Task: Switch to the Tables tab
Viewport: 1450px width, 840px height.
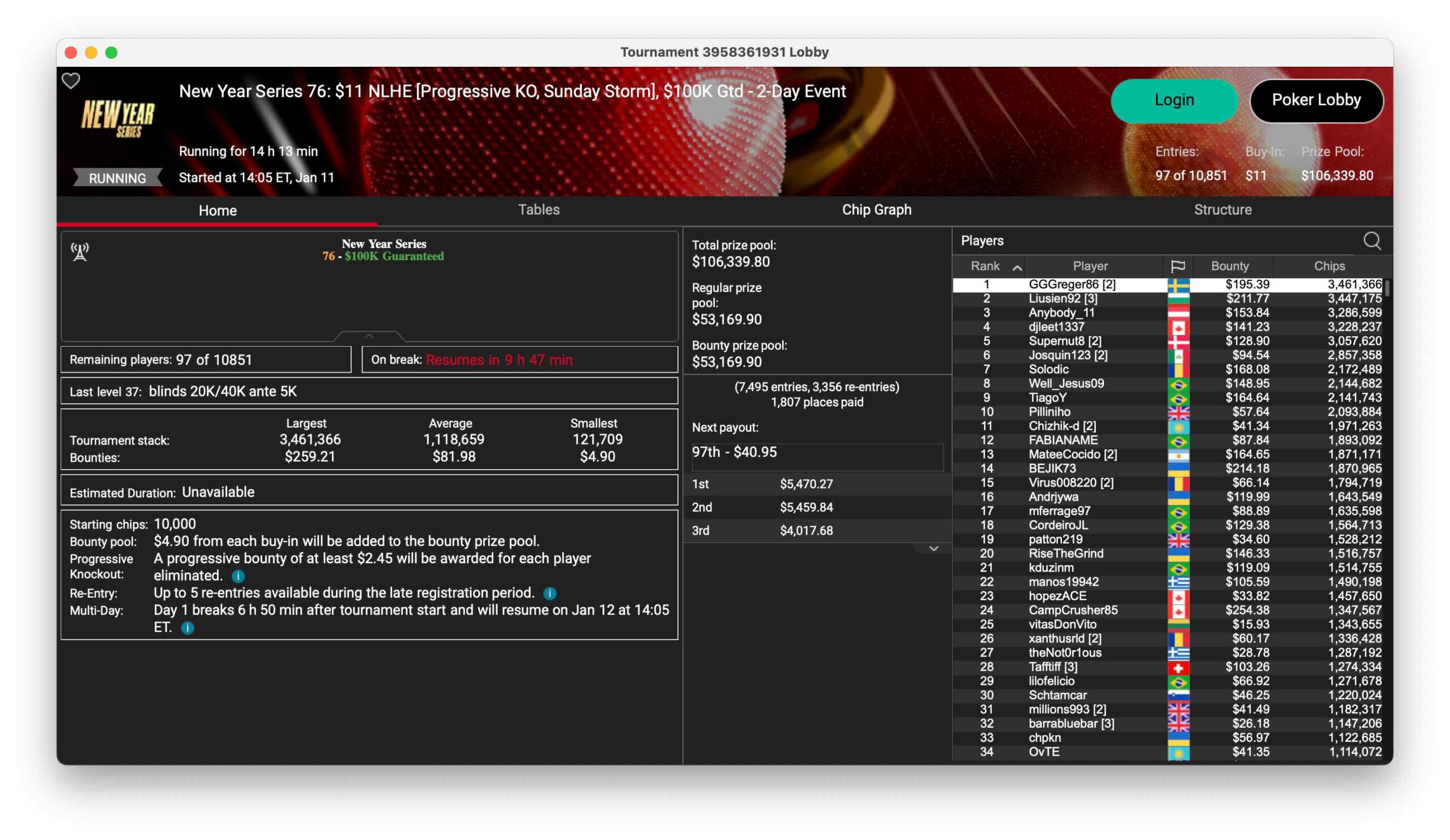Action: click(x=539, y=210)
